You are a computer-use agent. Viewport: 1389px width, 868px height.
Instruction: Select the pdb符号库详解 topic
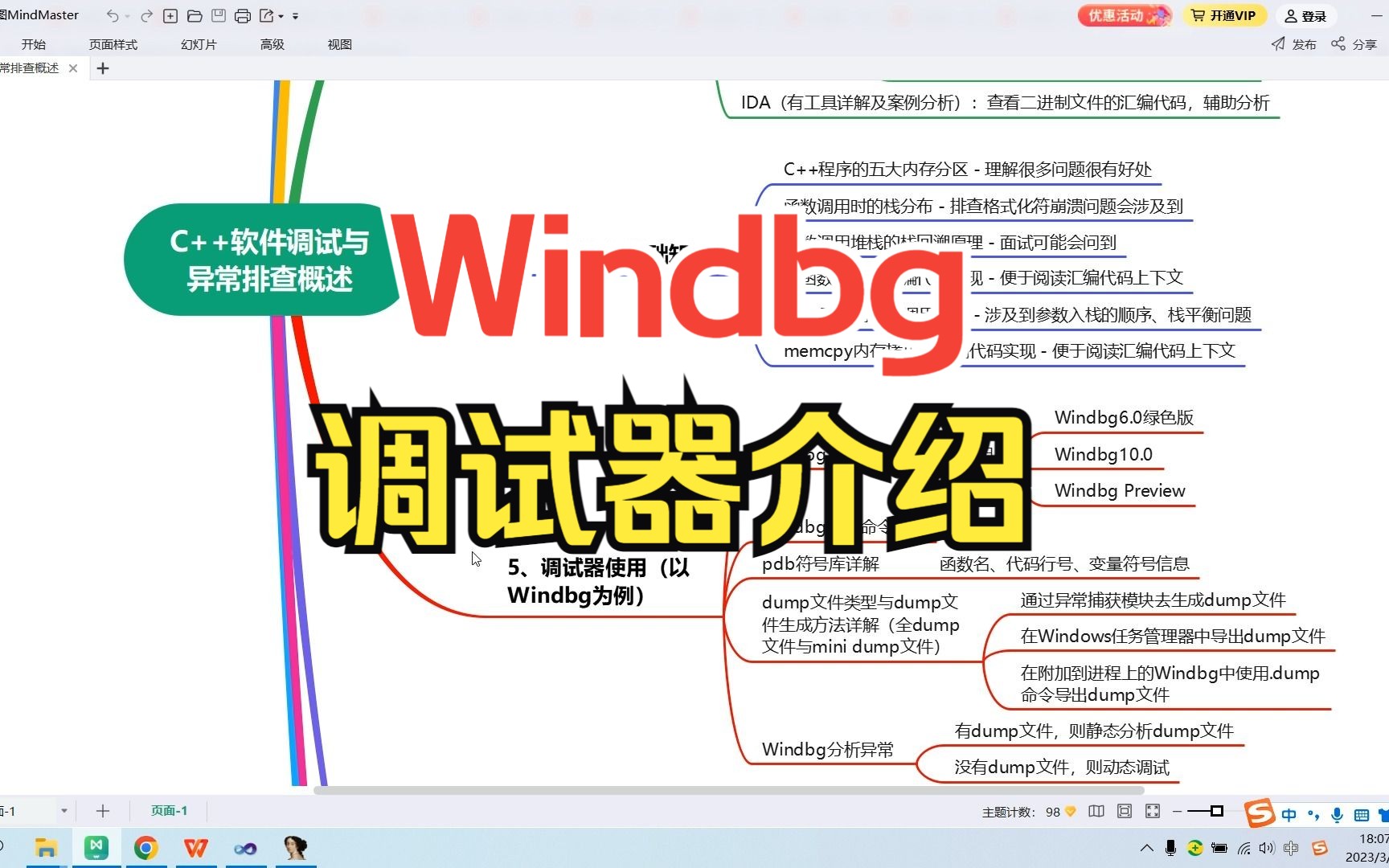tap(821, 563)
